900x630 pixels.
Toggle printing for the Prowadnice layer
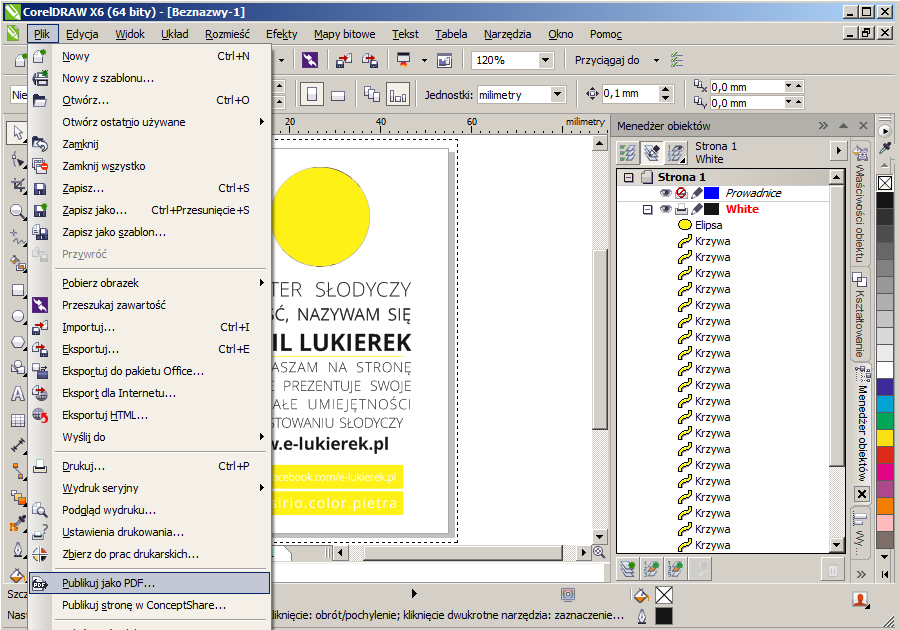click(681, 193)
